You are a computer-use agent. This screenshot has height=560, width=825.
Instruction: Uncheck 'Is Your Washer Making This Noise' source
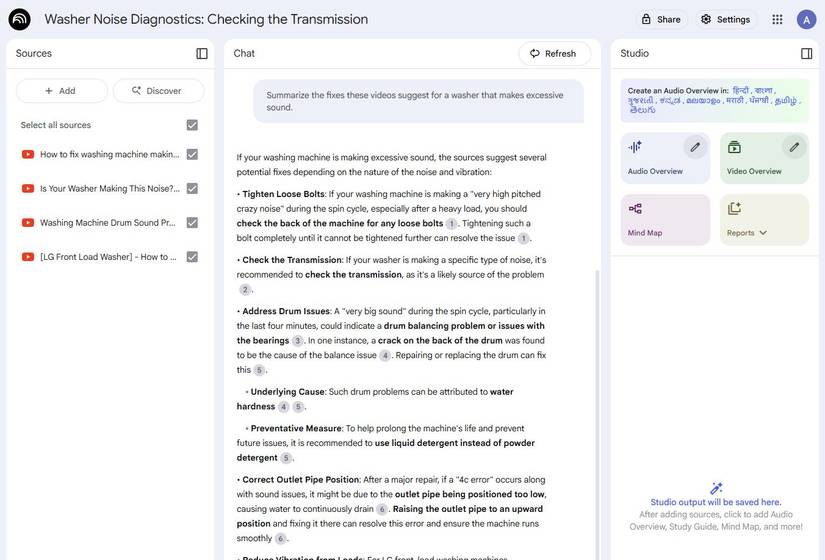[x=192, y=188]
